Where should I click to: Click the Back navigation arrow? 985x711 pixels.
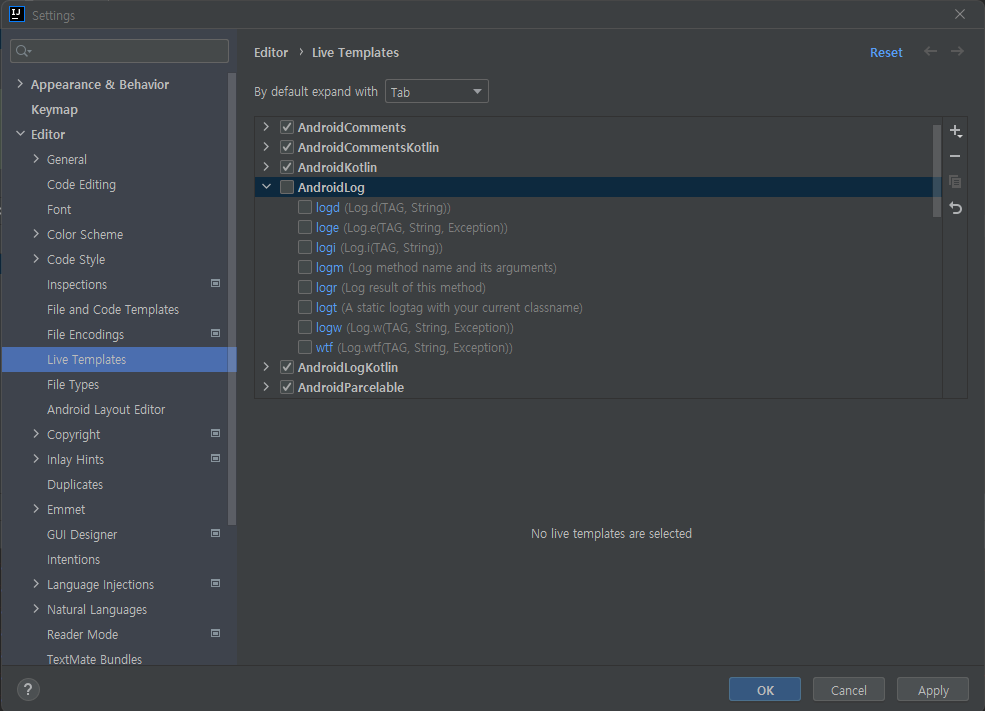930,52
